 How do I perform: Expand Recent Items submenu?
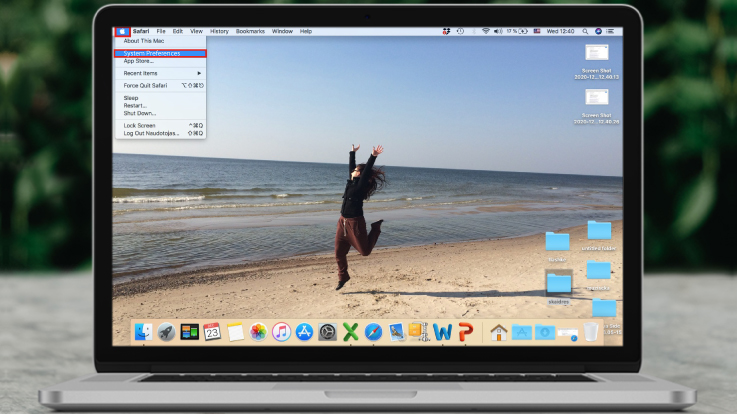(160, 73)
